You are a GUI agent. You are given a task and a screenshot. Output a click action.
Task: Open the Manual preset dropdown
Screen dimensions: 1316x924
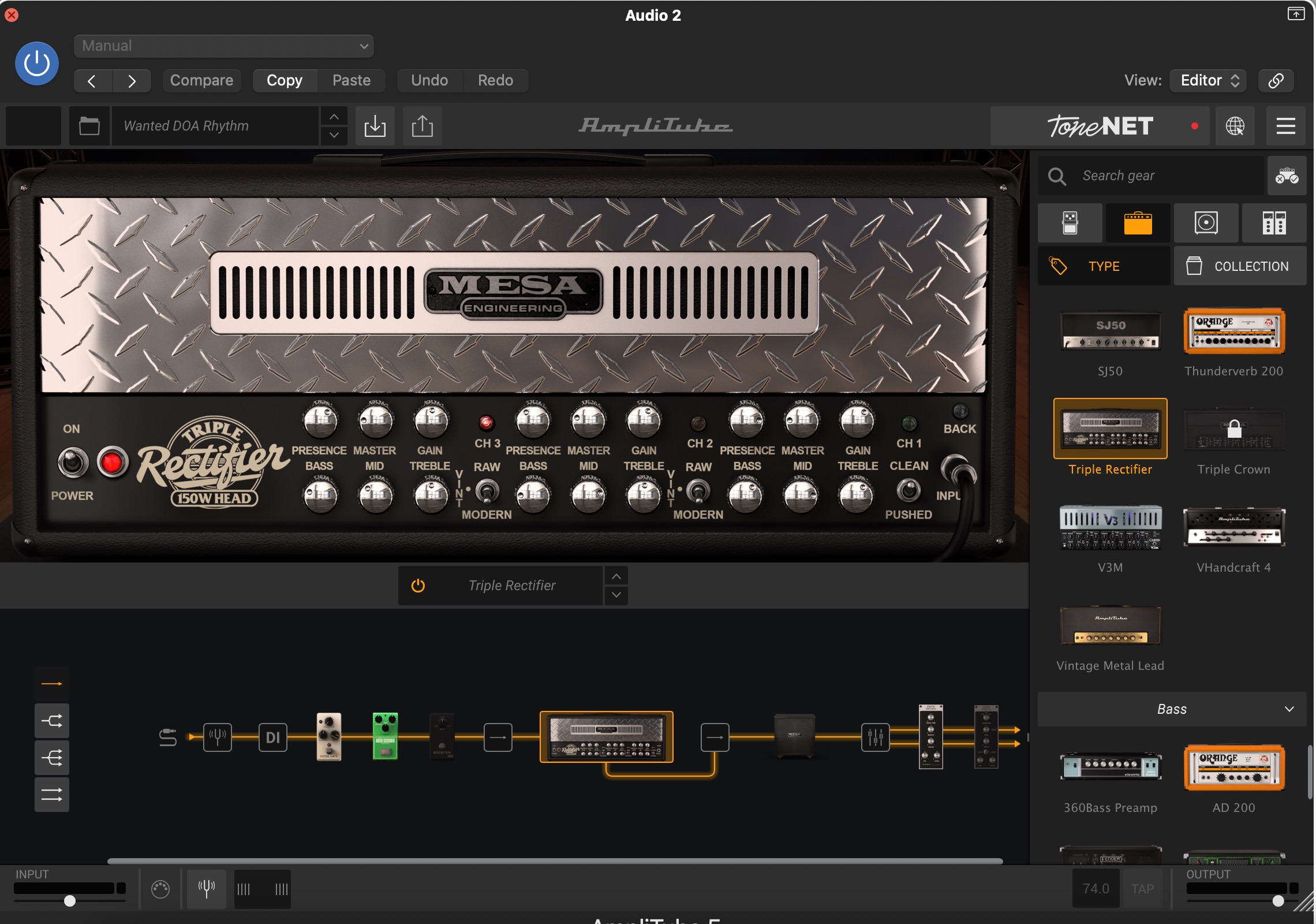(223, 46)
